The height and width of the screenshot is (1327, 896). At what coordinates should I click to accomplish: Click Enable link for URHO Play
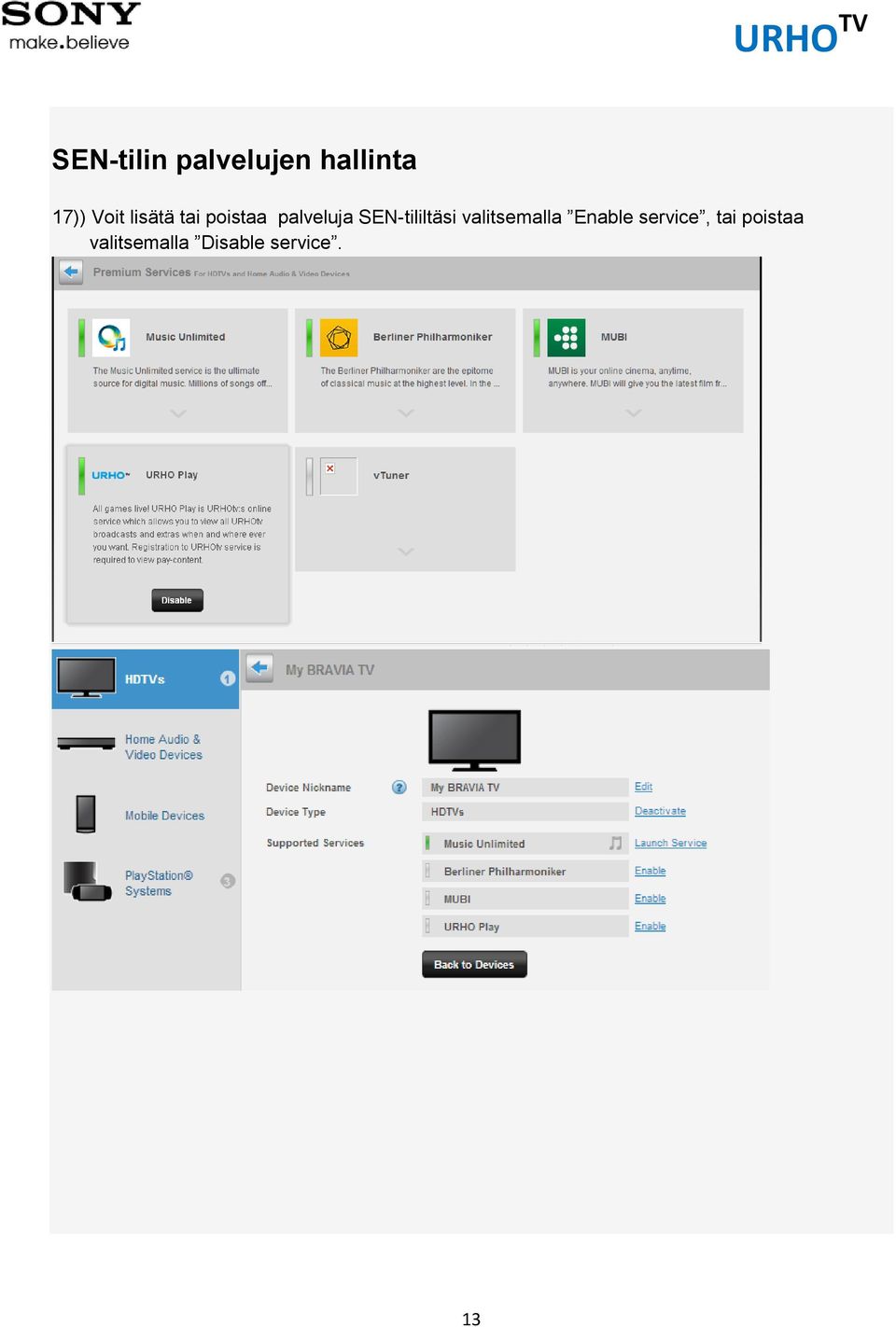click(x=650, y=926)
